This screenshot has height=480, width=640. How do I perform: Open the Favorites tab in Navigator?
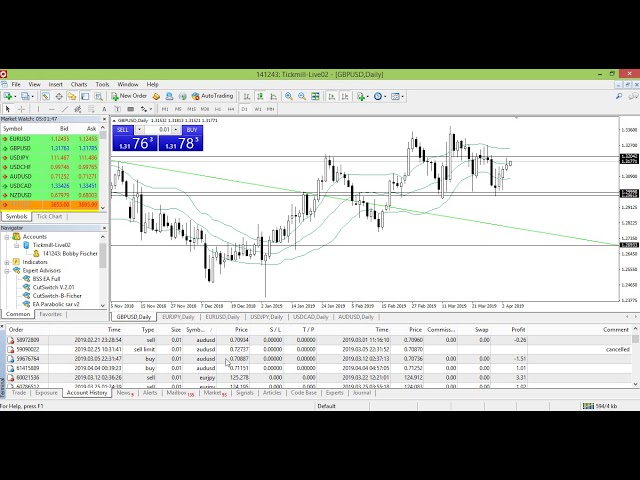(x=50, y=314)
